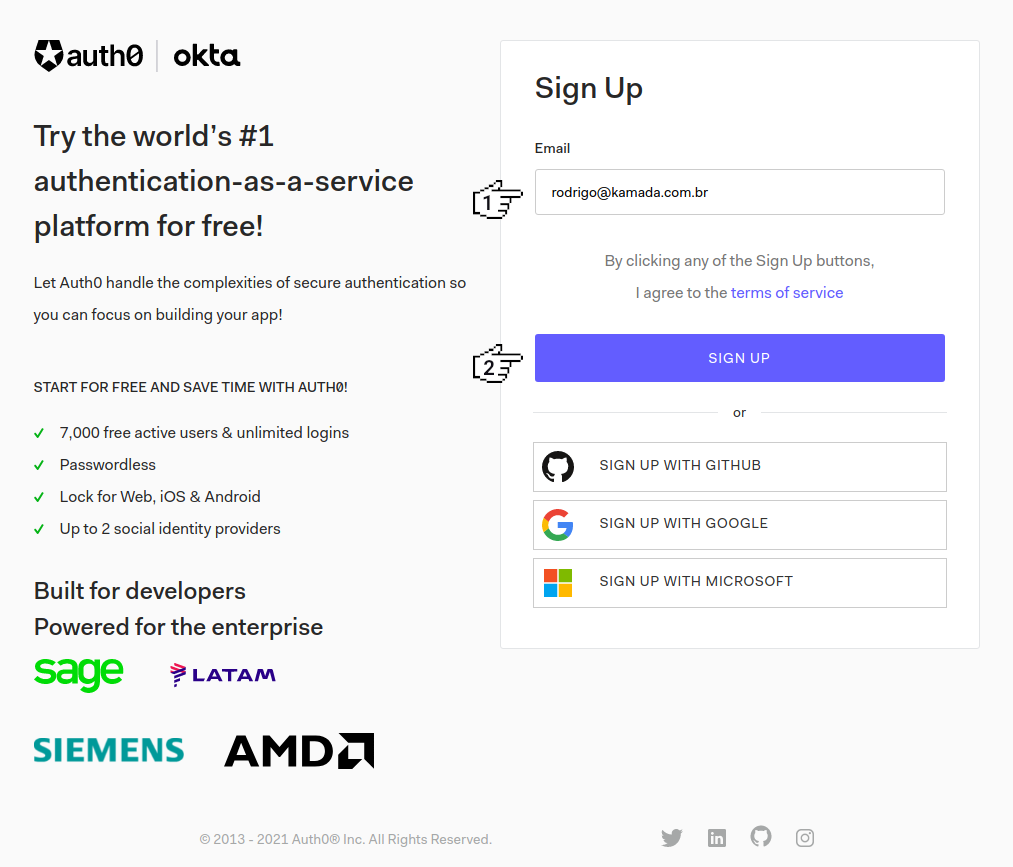Screen dimensions: 1013x867
Task: Choose SIGN UP WITH MICROSOFT
Action: click(x=740, y=583)
